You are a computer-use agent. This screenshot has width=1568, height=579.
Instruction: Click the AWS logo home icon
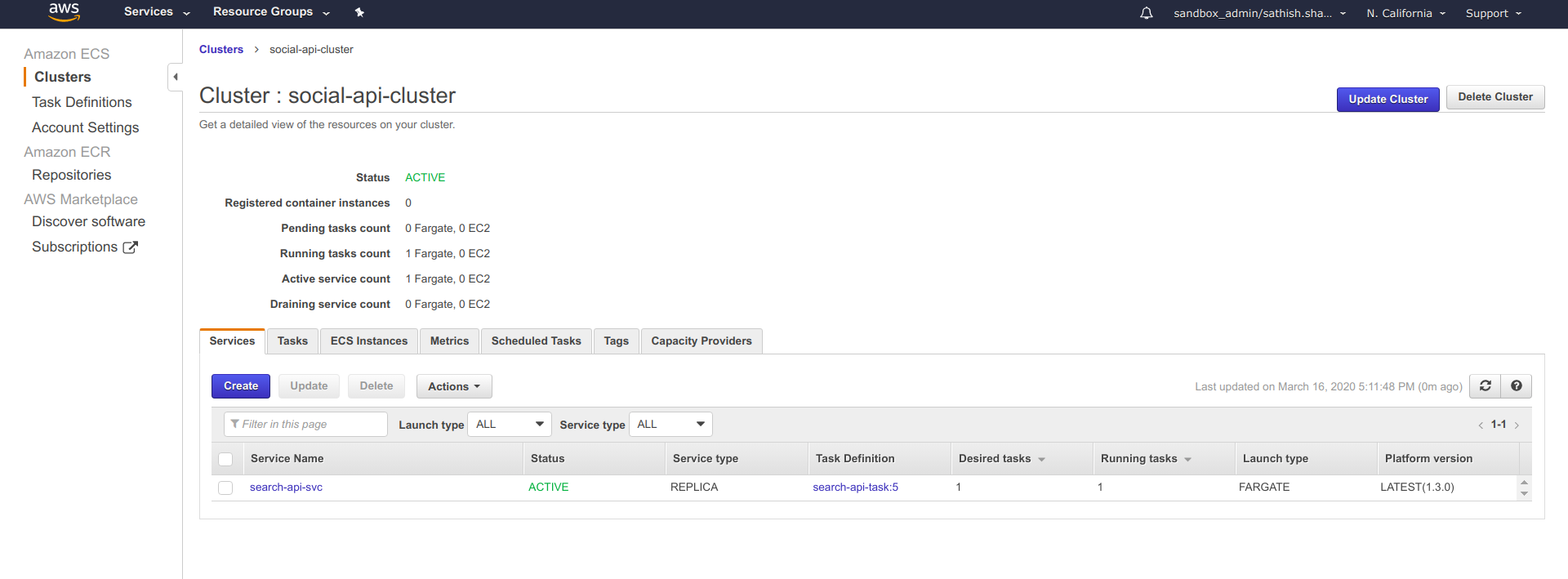(x=64, y=12)
